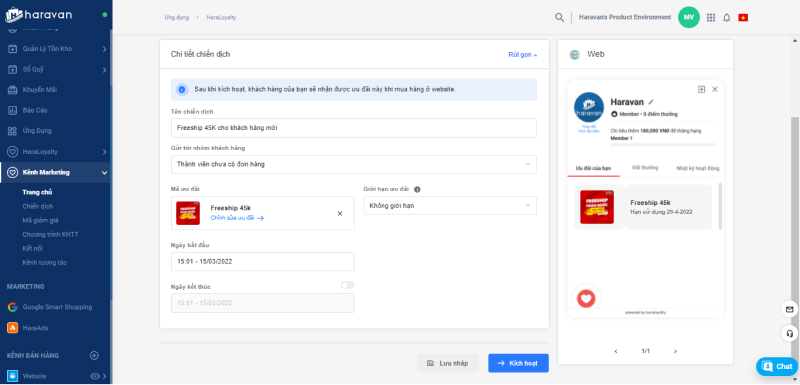800x385 pixels.
Task: Remove Freeship 45k offer with X
Action: click(x=340, y=214)
